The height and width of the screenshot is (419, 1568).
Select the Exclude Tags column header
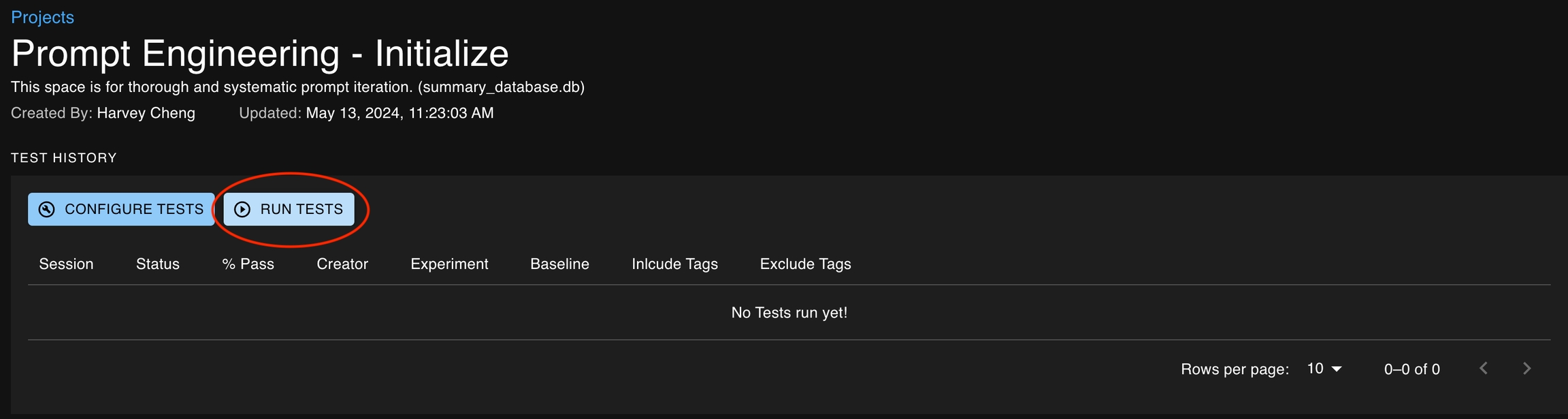point(805,264)
